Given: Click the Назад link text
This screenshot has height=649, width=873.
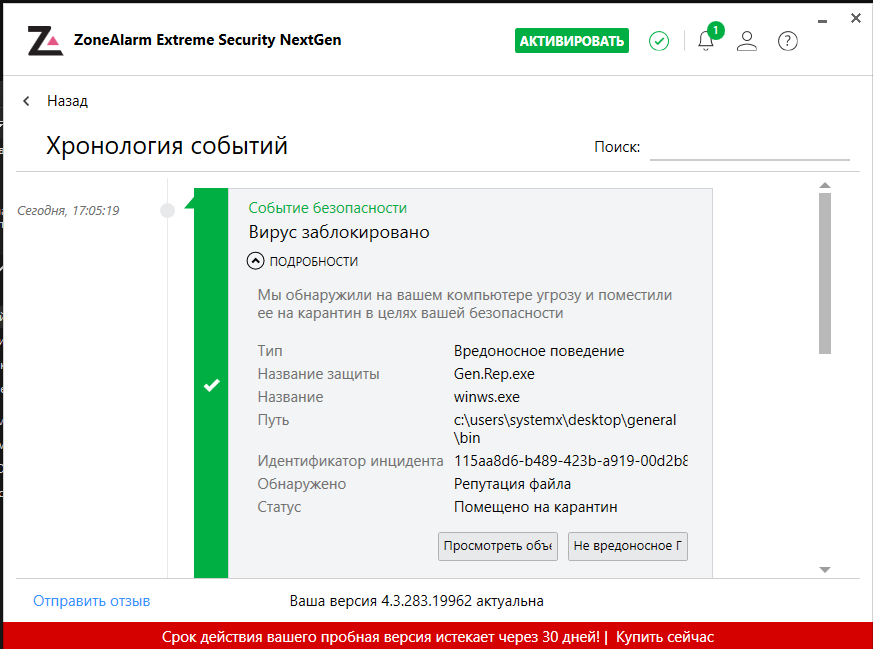Looking at the screenshot, I should pos(67,101).
